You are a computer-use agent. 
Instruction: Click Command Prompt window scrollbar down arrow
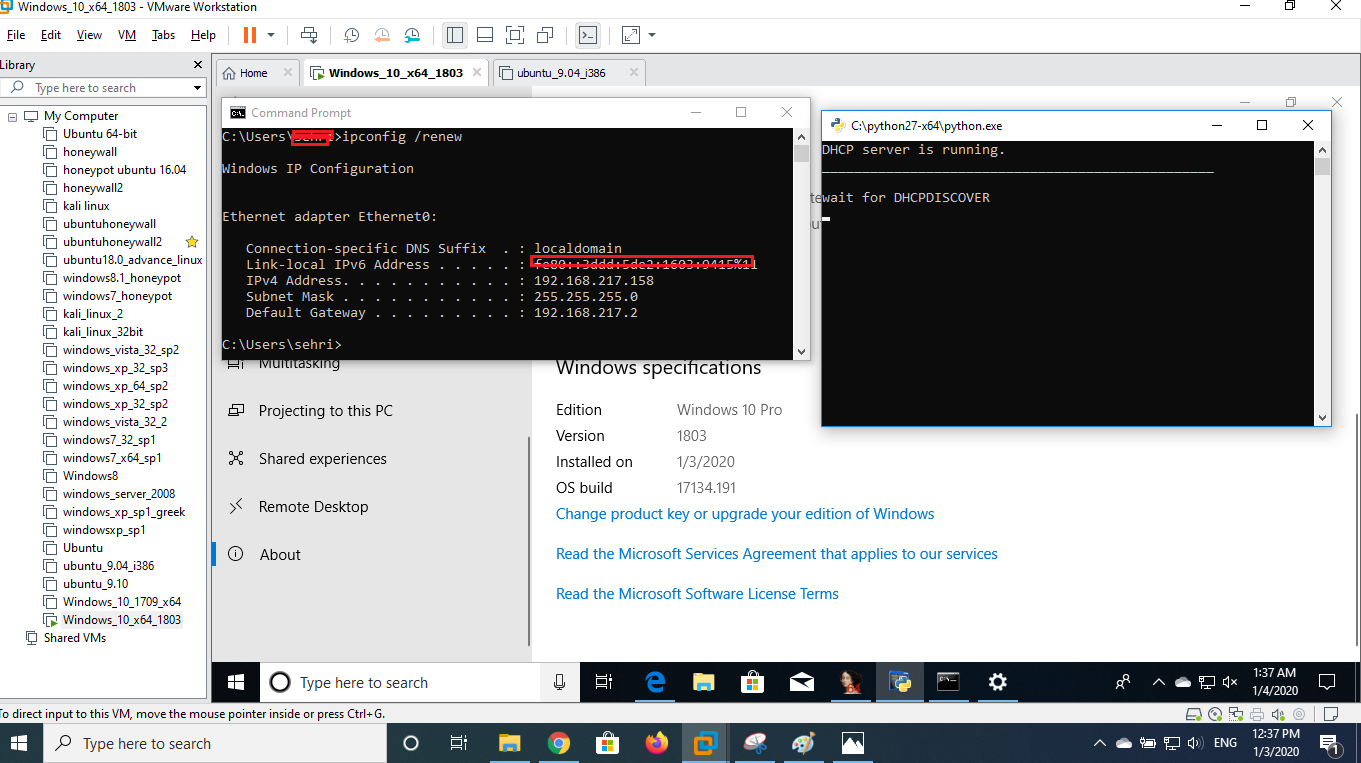[x=801, y=351]
